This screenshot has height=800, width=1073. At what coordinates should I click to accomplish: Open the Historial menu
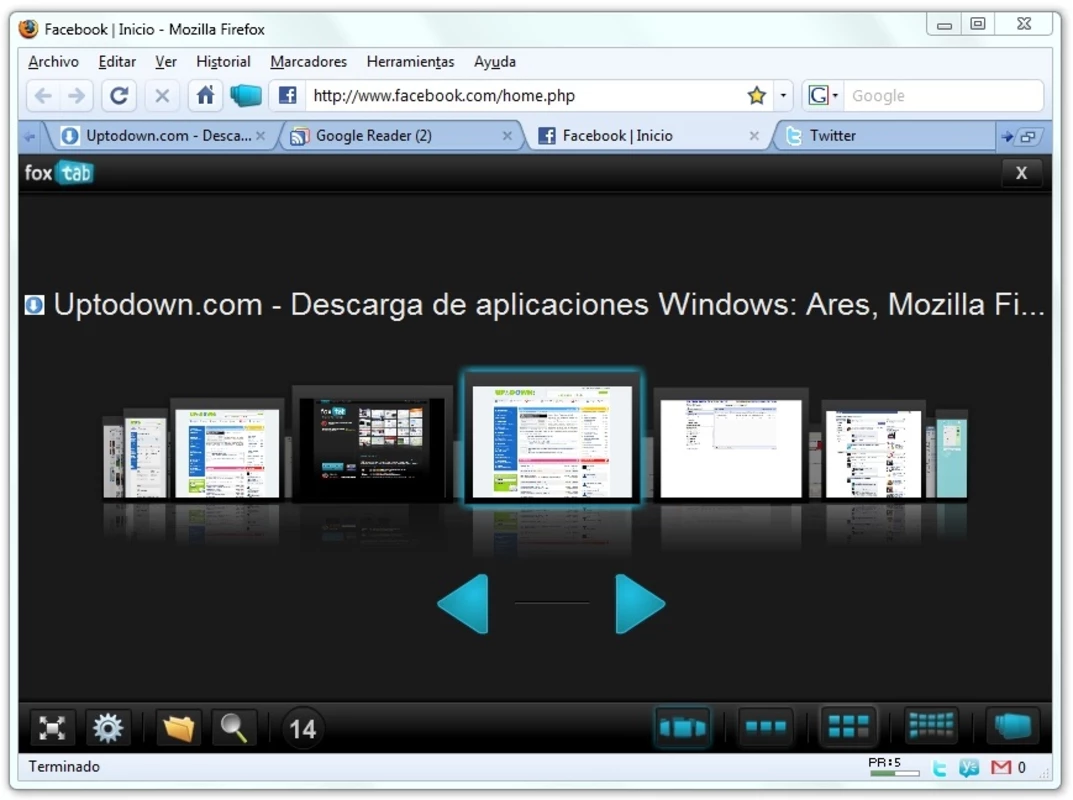click(223, 62)
